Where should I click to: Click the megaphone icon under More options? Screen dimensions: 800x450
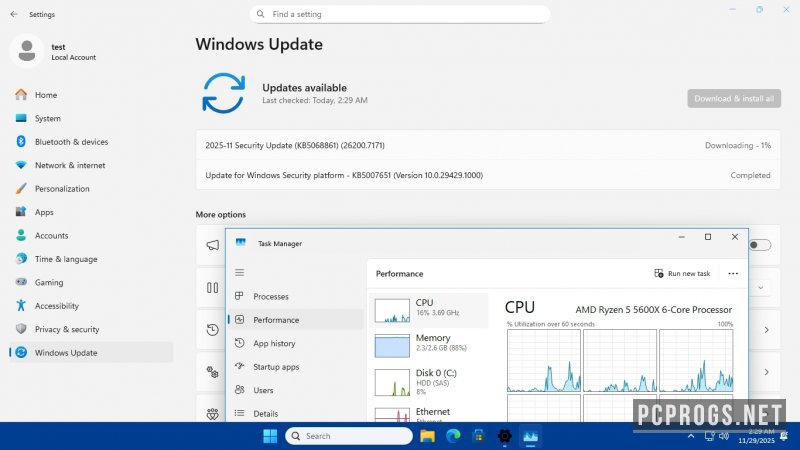coord(213,245)
